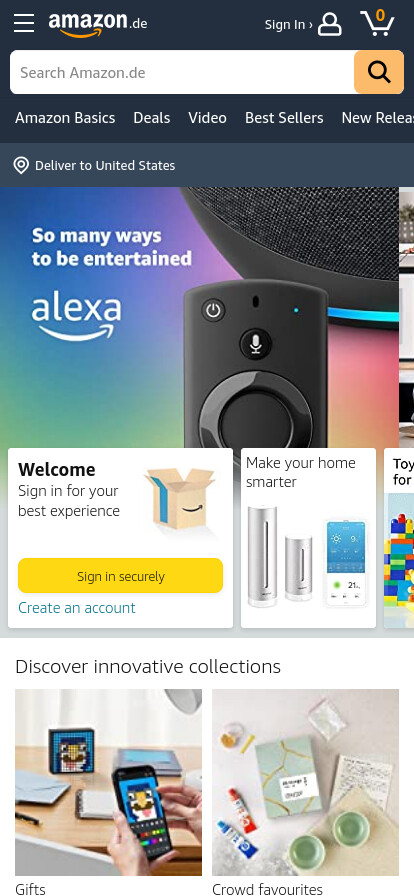Click the Sign In link
The image size is (414, 896).
pos(288,25)
